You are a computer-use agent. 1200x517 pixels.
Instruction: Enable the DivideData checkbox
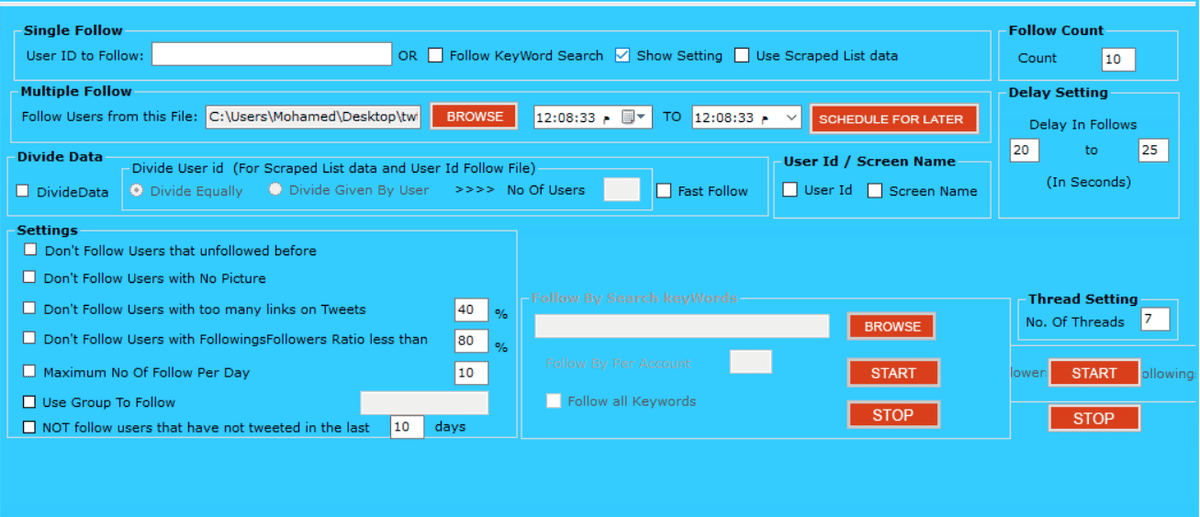pos(23,191)
